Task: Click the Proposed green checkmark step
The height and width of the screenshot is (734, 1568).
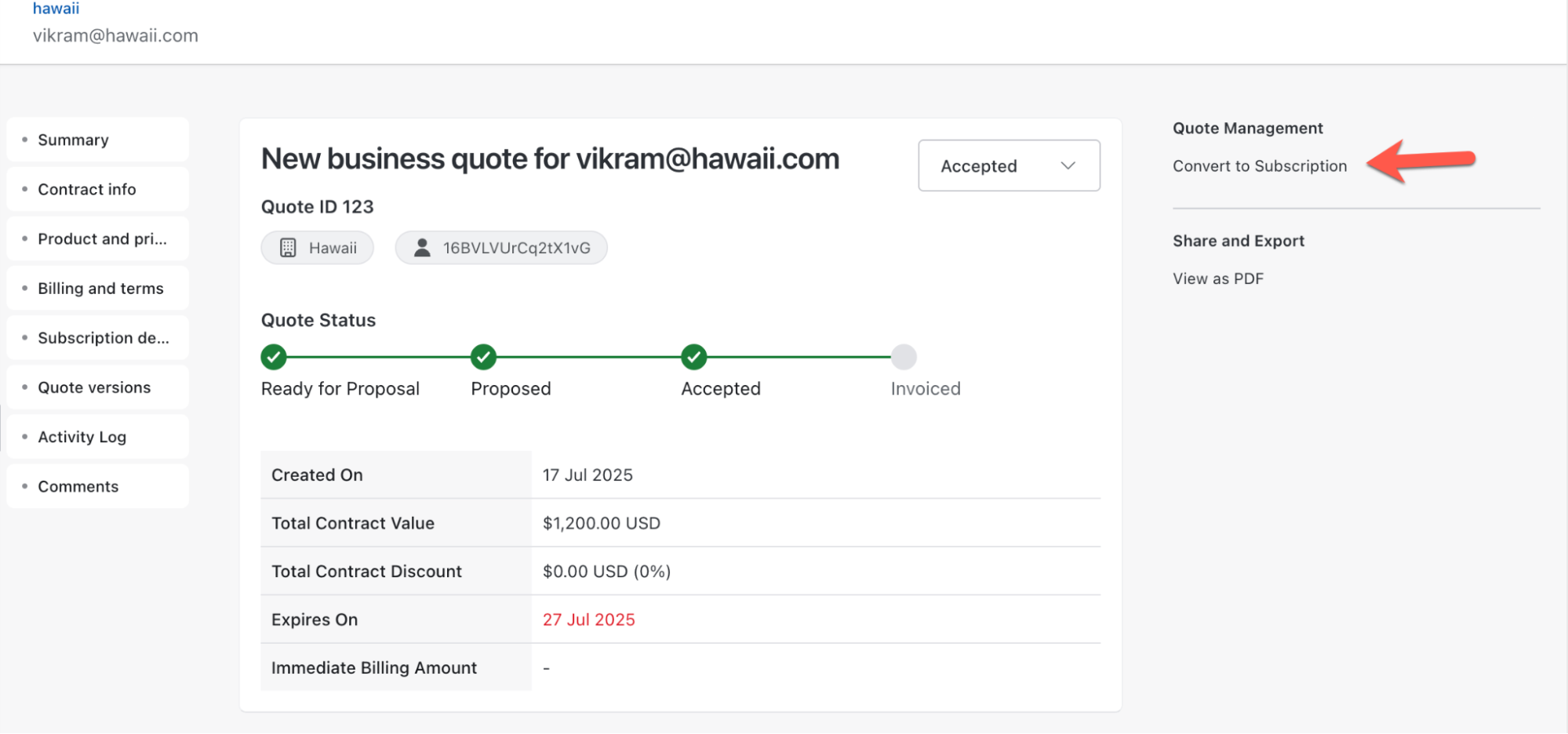Action: (x=483, y=357)
